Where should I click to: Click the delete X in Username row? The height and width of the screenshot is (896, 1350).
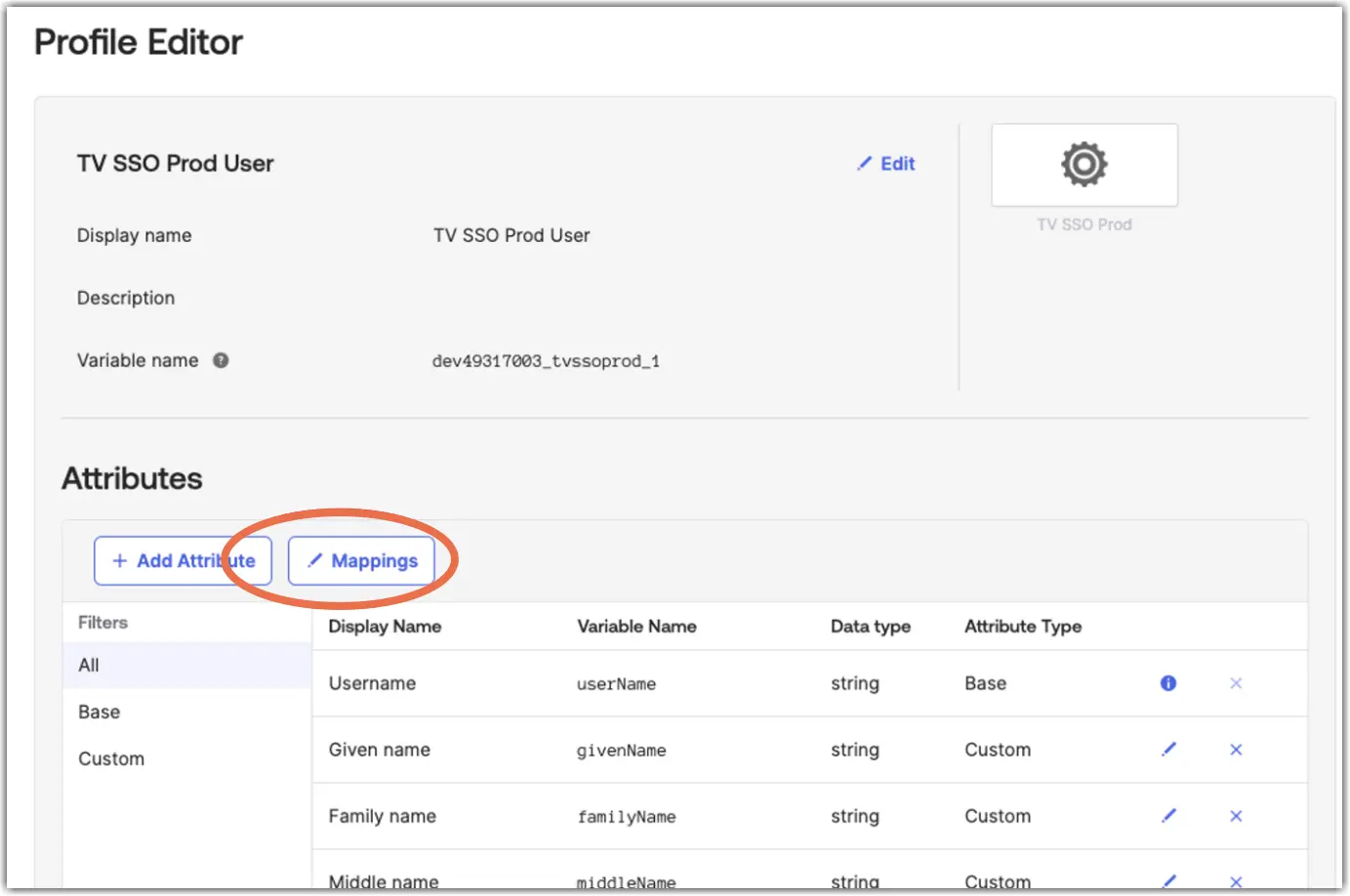click(1236, 683)
